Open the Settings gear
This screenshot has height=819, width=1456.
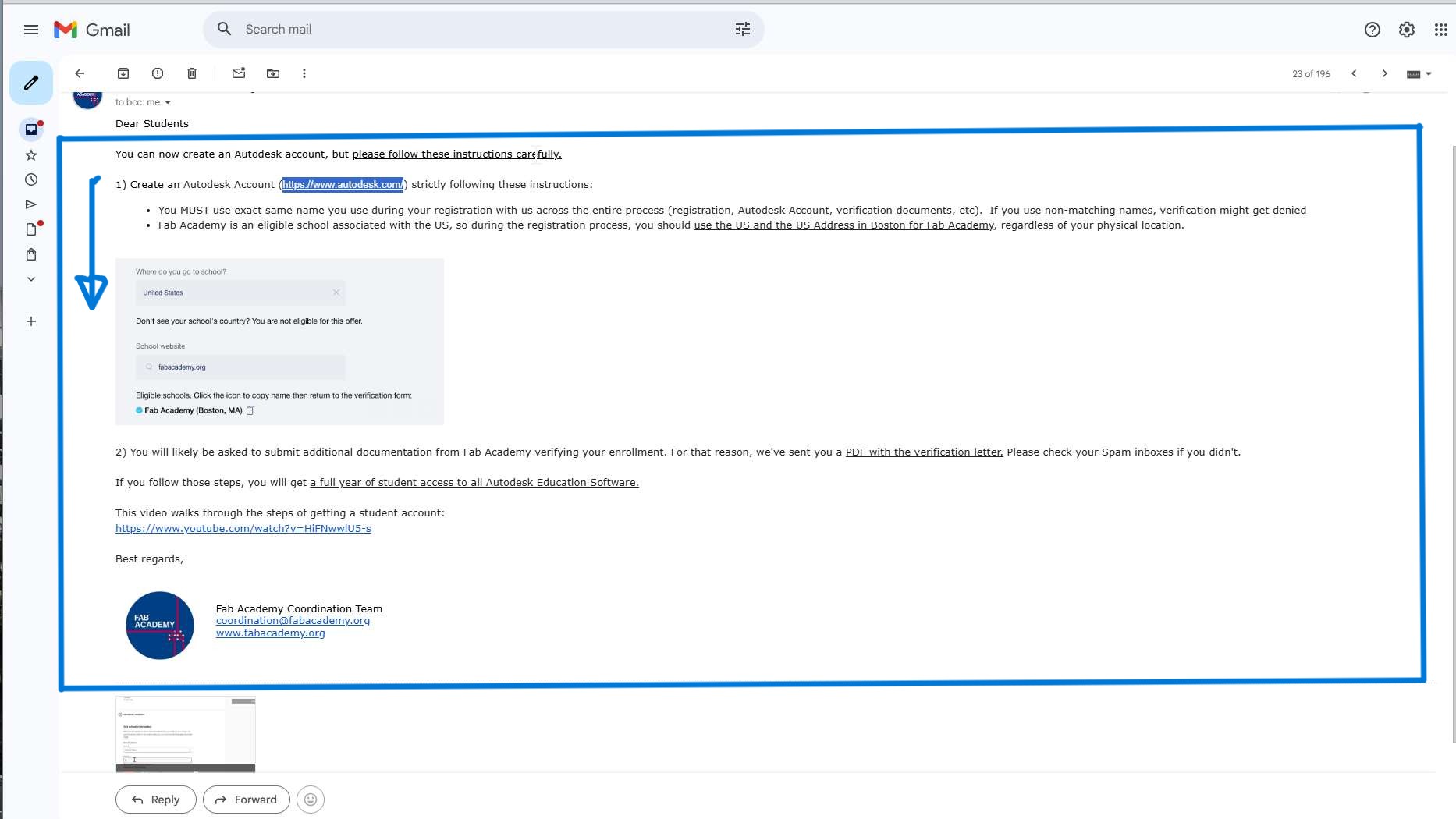[1407, 30]
